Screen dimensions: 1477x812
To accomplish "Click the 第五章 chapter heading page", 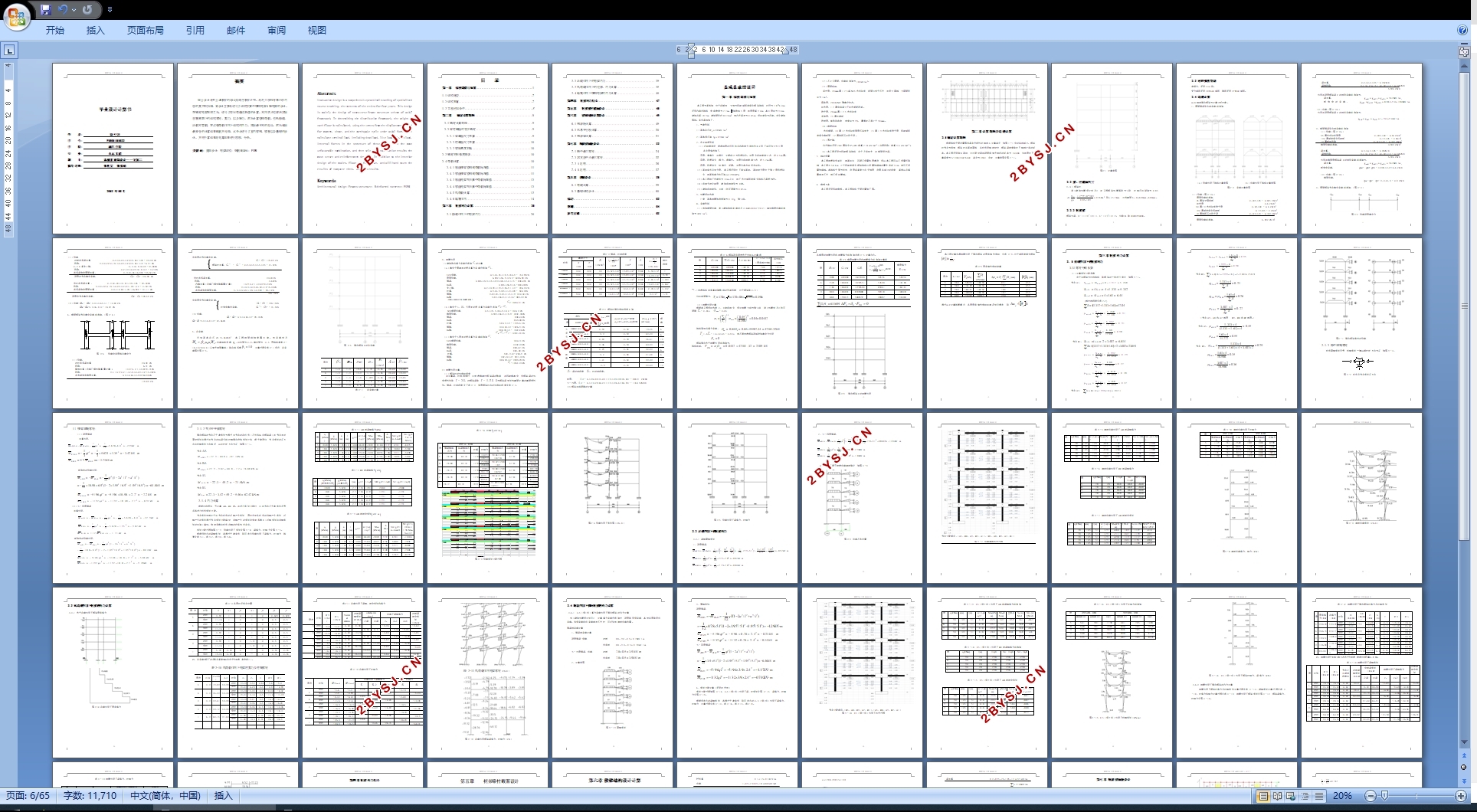I will tap(487, 774).
